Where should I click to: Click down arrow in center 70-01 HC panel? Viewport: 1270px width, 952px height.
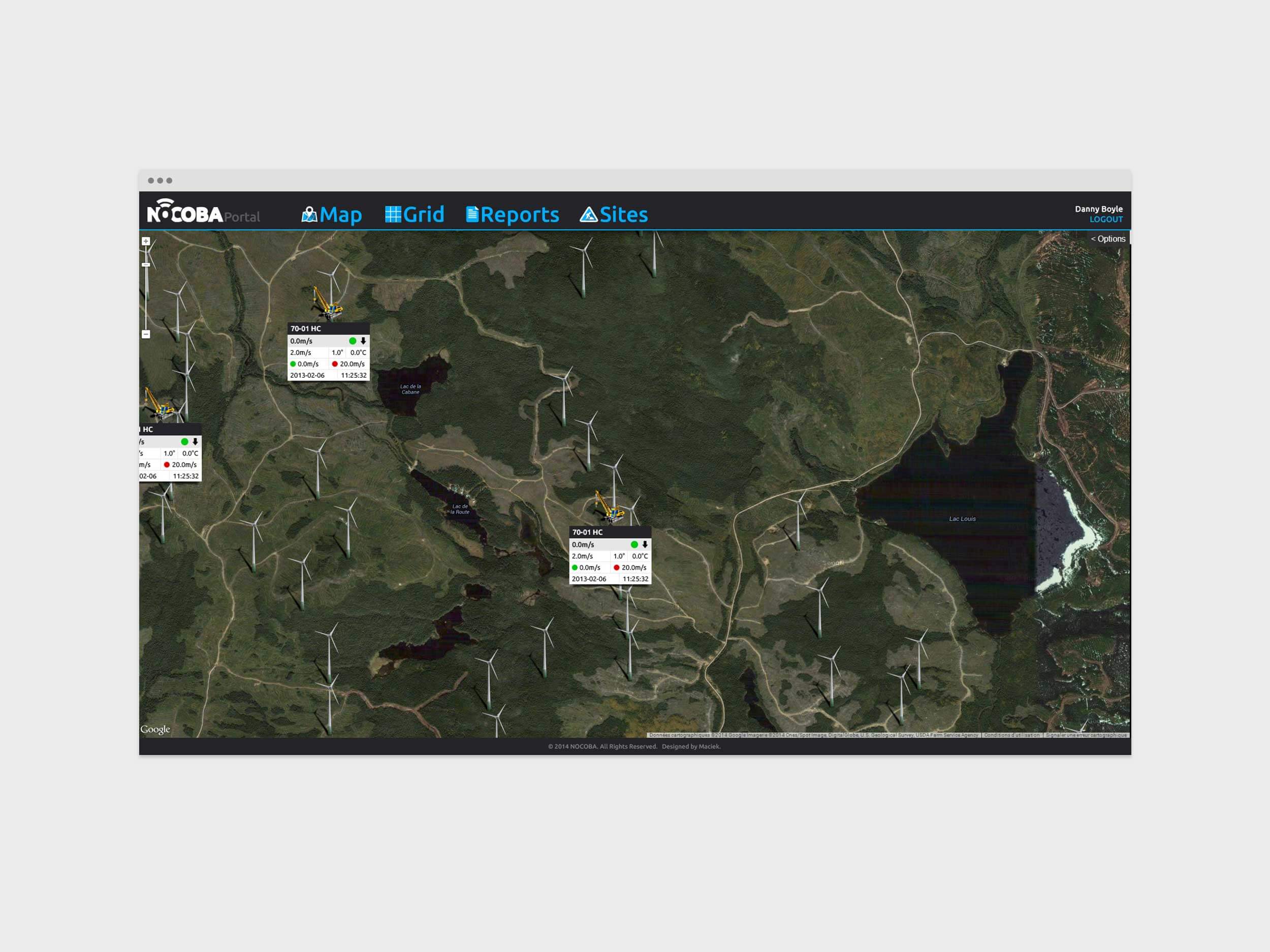[645, 545]
